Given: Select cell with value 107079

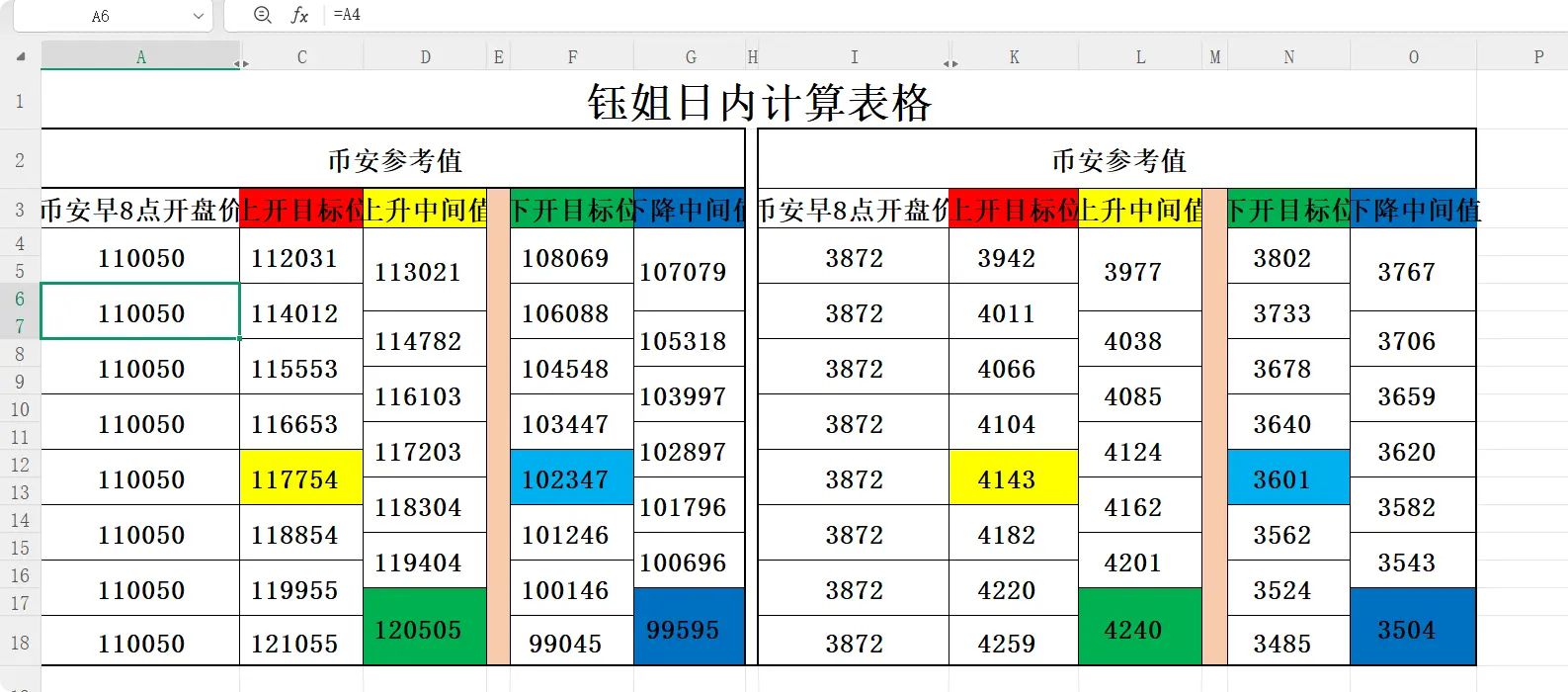Looking at the screenshot, I should coord(690,270).
